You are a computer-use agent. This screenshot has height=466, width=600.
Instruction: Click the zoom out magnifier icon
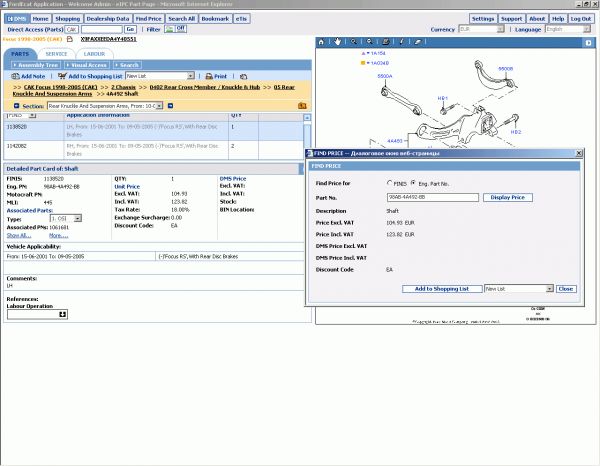(368, 42)
